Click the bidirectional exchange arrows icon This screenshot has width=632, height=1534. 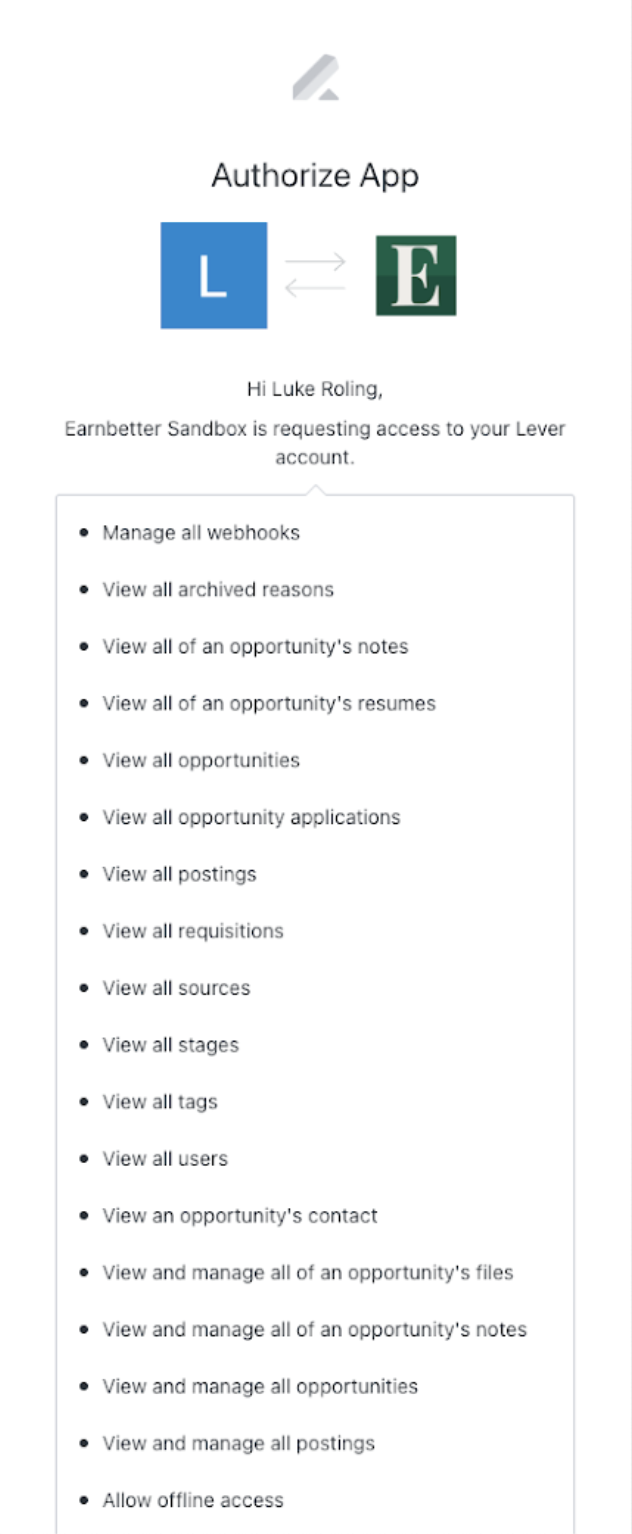pyautogui.click(x=316, y=275)
